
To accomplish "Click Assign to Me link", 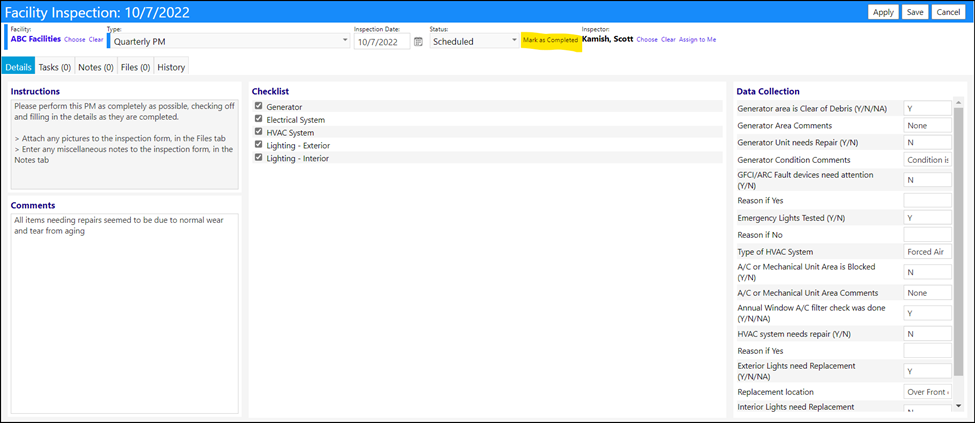I will tap(697, 39).
